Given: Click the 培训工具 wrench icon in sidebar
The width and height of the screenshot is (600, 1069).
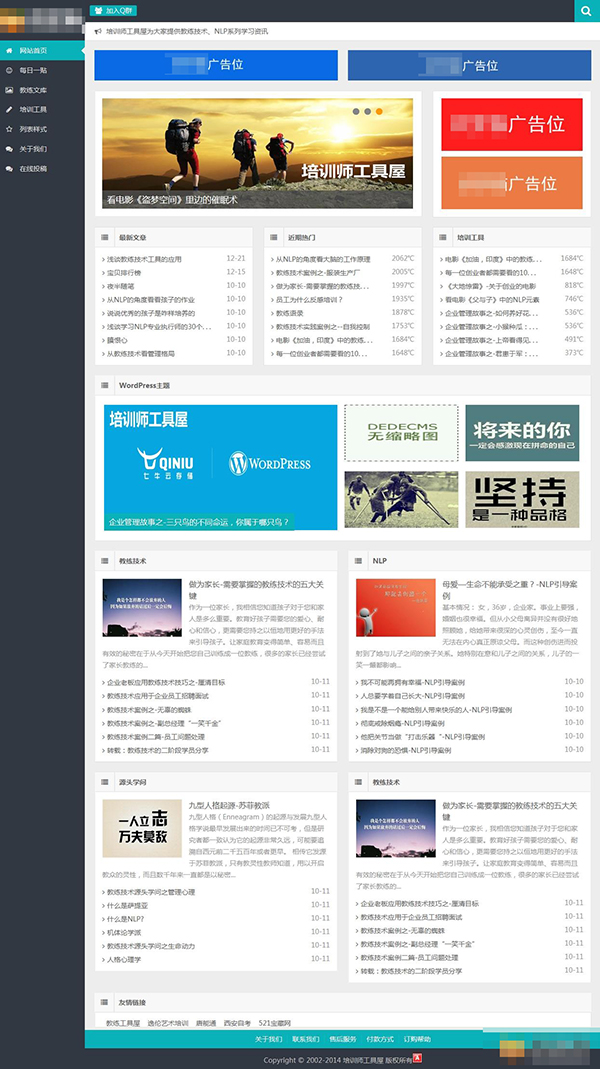Looking at the screenshot, I should coord(9,109).
